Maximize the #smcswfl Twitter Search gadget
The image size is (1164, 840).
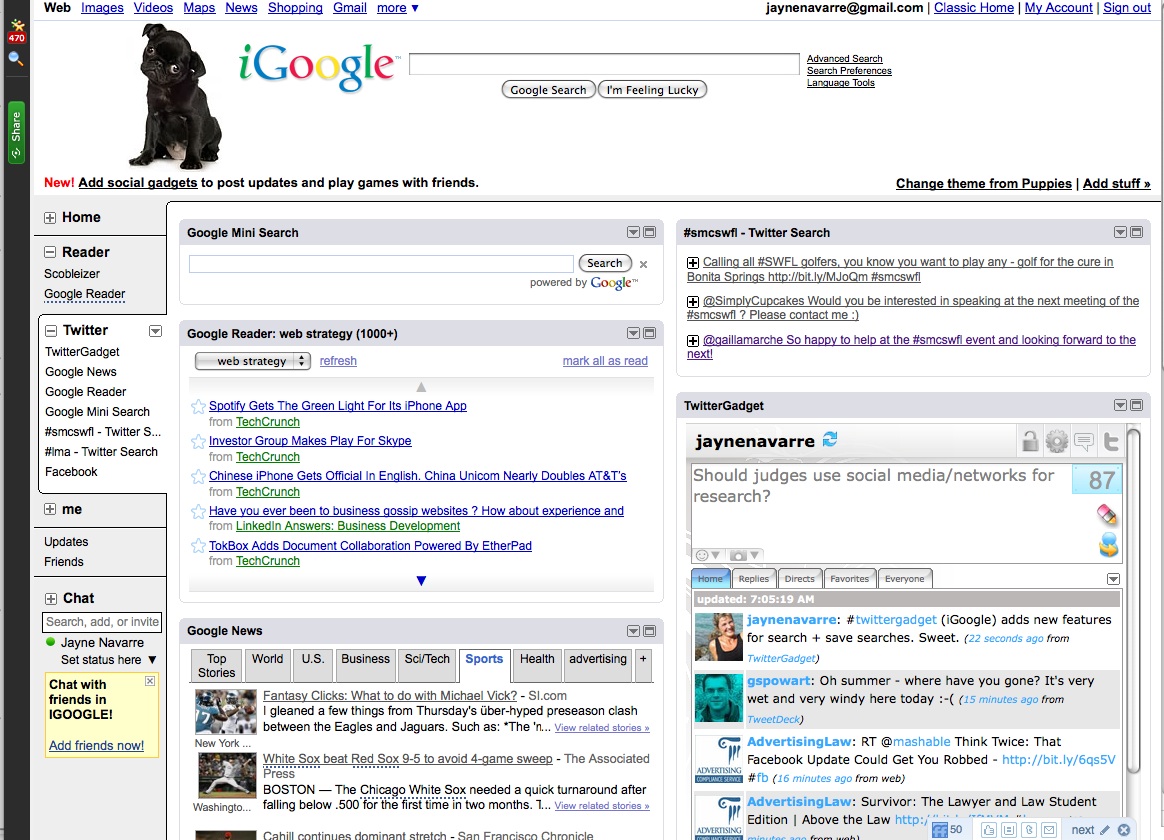coord(1137,232)
